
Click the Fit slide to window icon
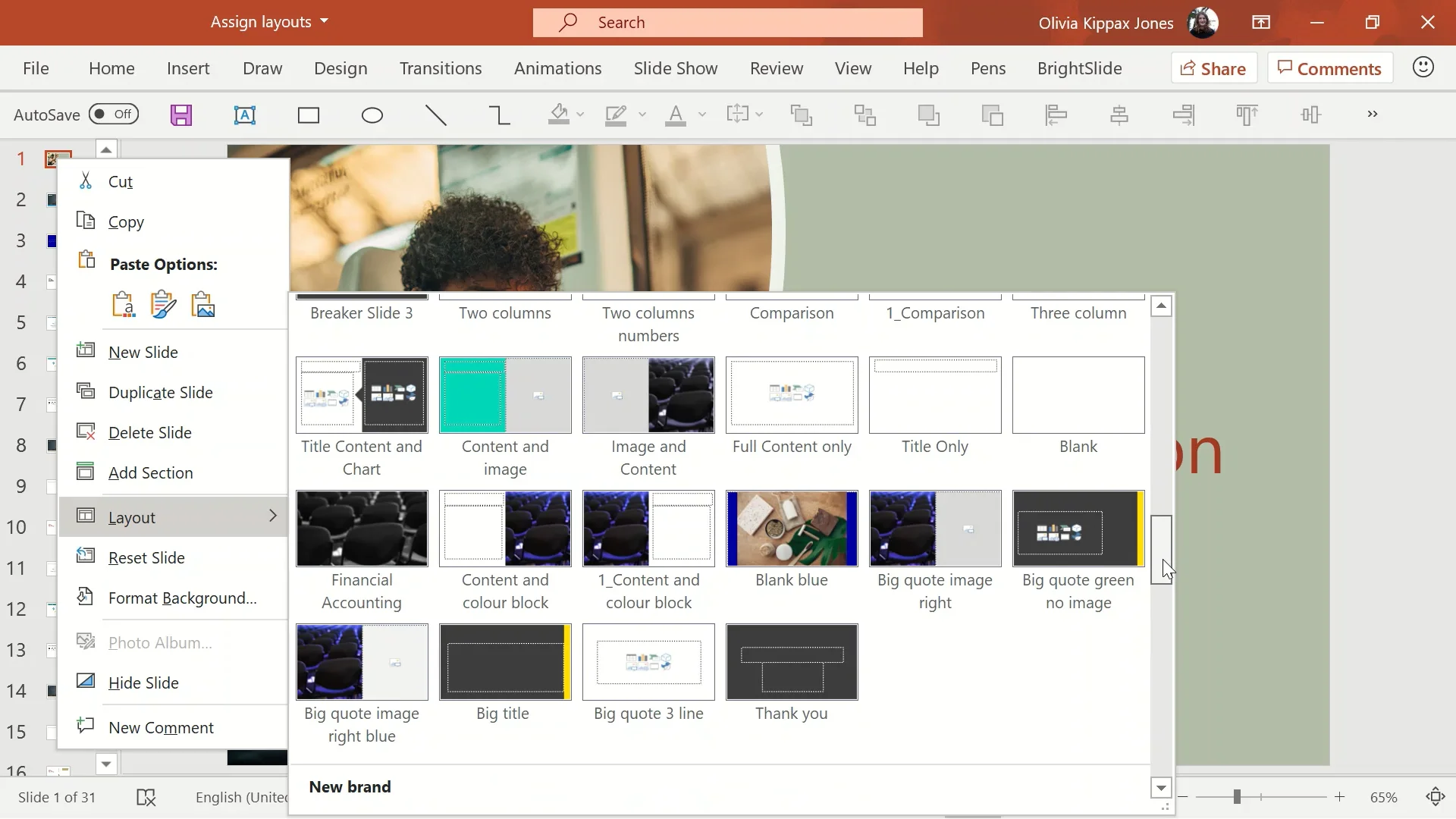(1435, 797)
